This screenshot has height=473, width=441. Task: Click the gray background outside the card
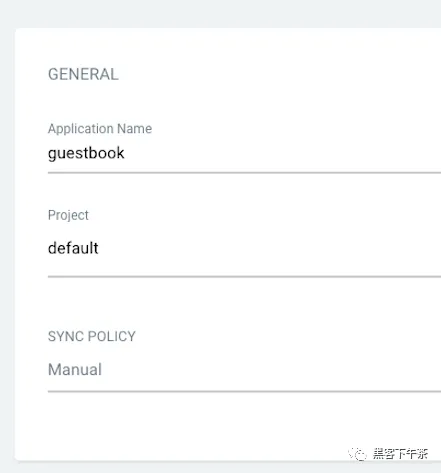pyautogui.click(x=220, y=13)
